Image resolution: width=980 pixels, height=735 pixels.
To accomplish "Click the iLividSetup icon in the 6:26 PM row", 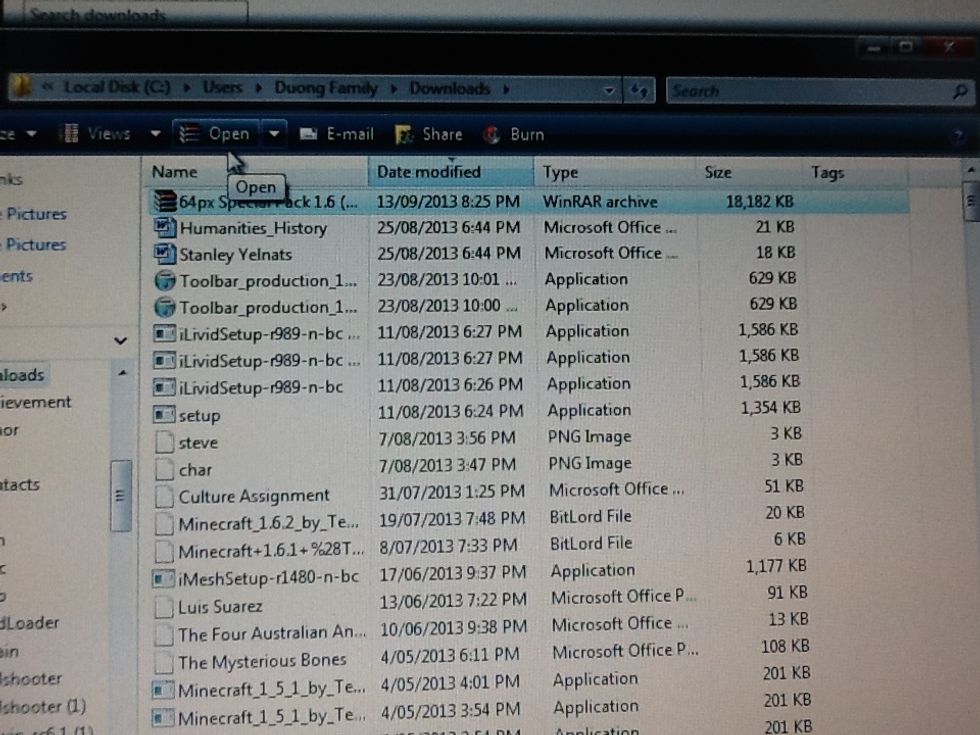I will [x=164, y=388].
